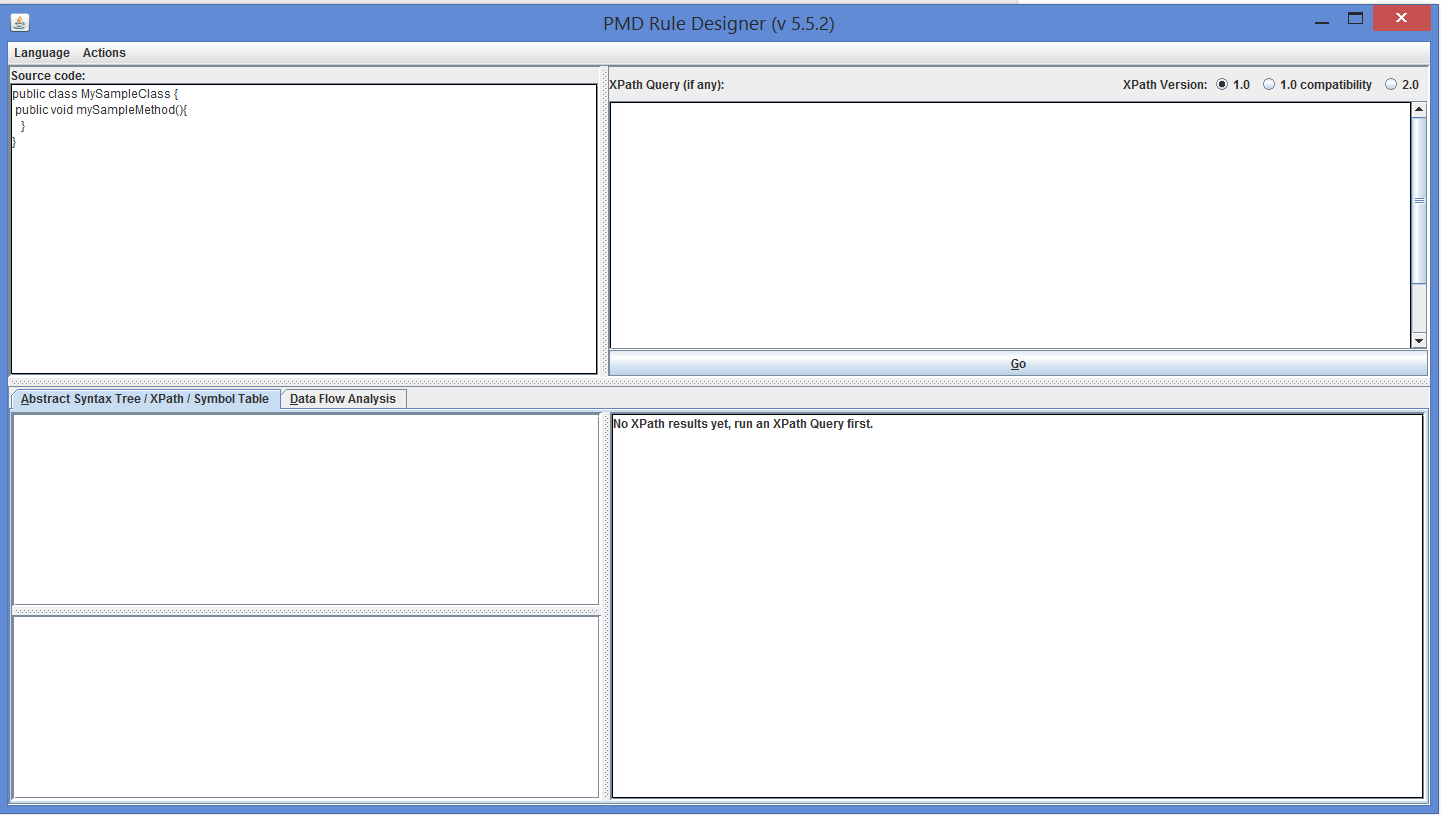Screen dimensions: 1441x815
Task: Click the XPath query scrollbar down arrow
Action: [x=1419, y=341]
